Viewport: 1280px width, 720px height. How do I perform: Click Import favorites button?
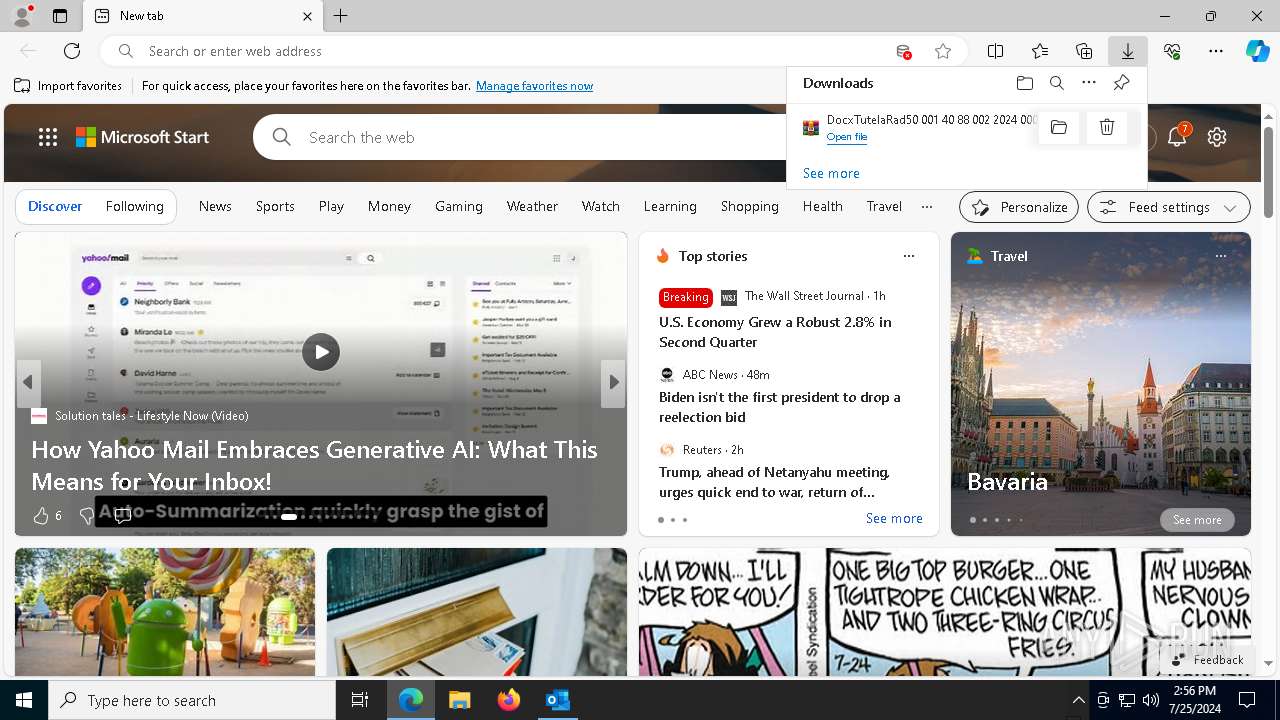click(x=68, y=86)
